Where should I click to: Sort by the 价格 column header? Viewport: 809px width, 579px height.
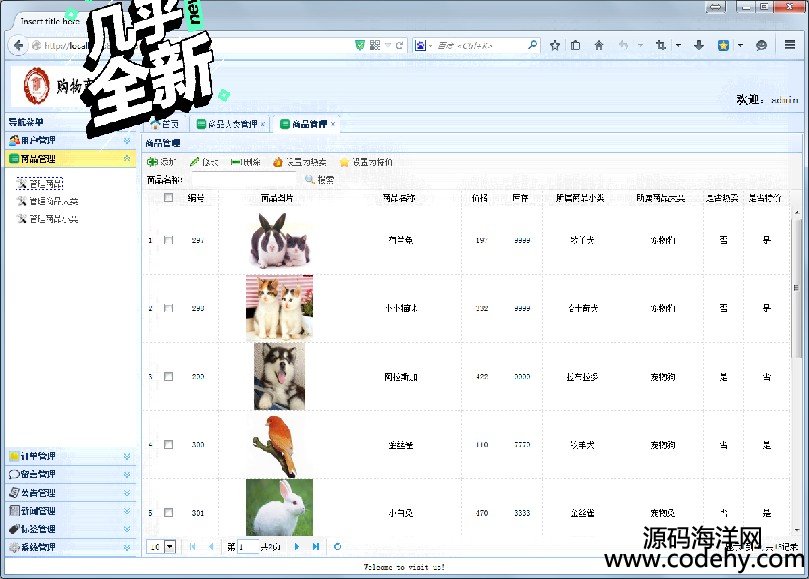pyautogui.click(x=480, y=198)
